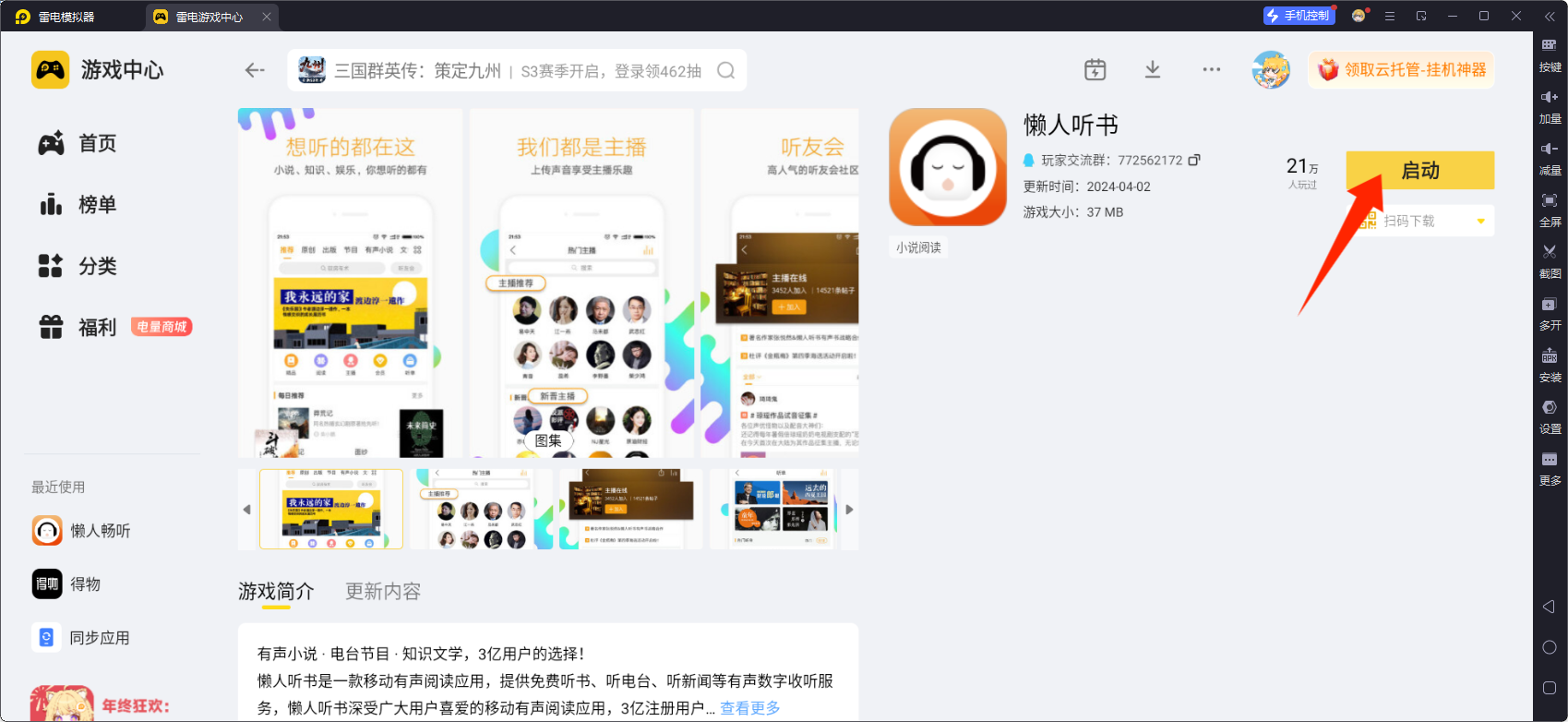Click the Android home circle button
The width and height of the screenshot is (1568, 722).
tap(1550, 647)
